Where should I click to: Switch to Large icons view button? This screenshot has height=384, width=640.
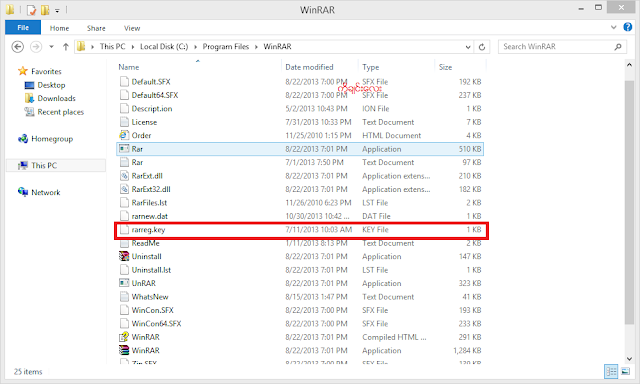[625, 371]
